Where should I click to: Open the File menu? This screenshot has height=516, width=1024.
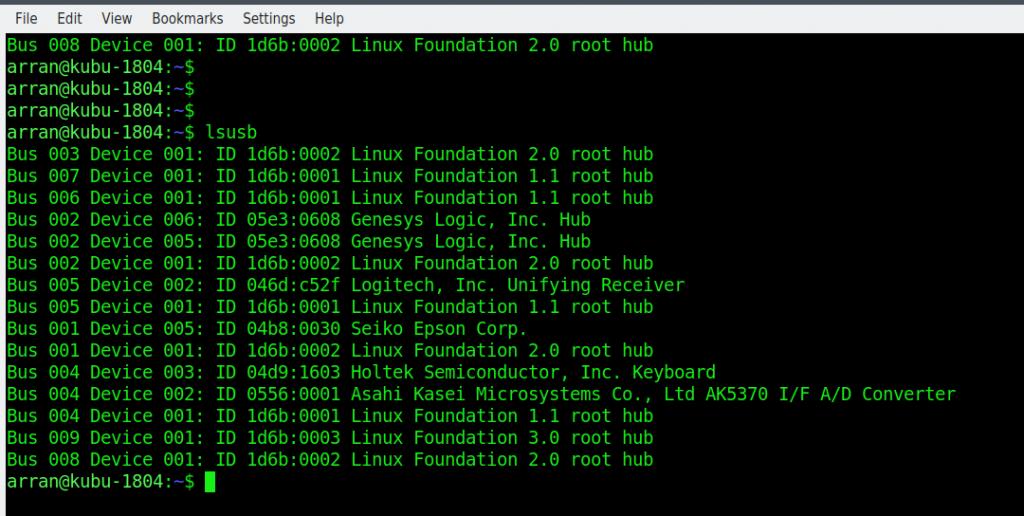click(x=26, y=18)
